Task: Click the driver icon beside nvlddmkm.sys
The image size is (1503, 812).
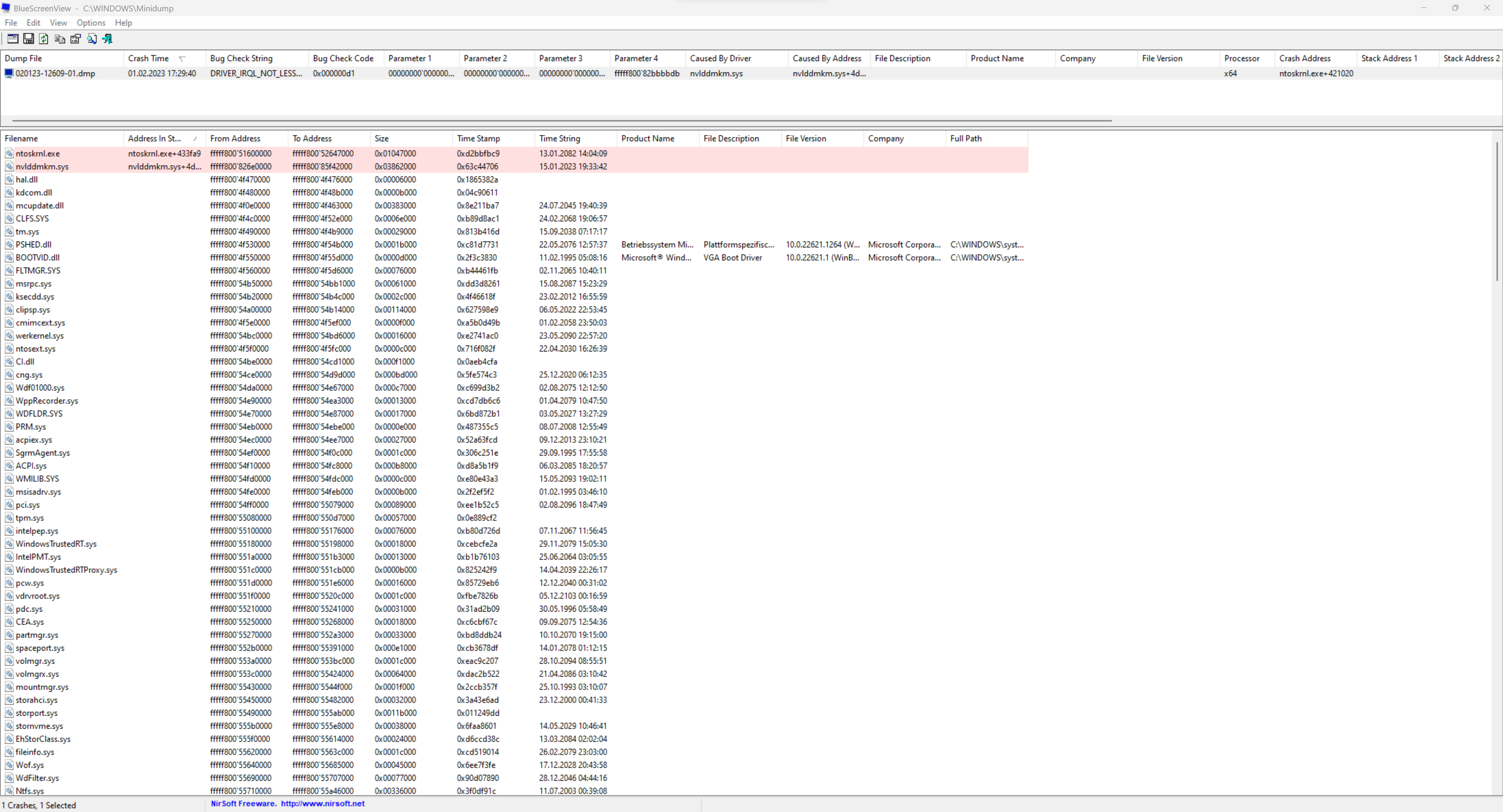Action: 9,166
